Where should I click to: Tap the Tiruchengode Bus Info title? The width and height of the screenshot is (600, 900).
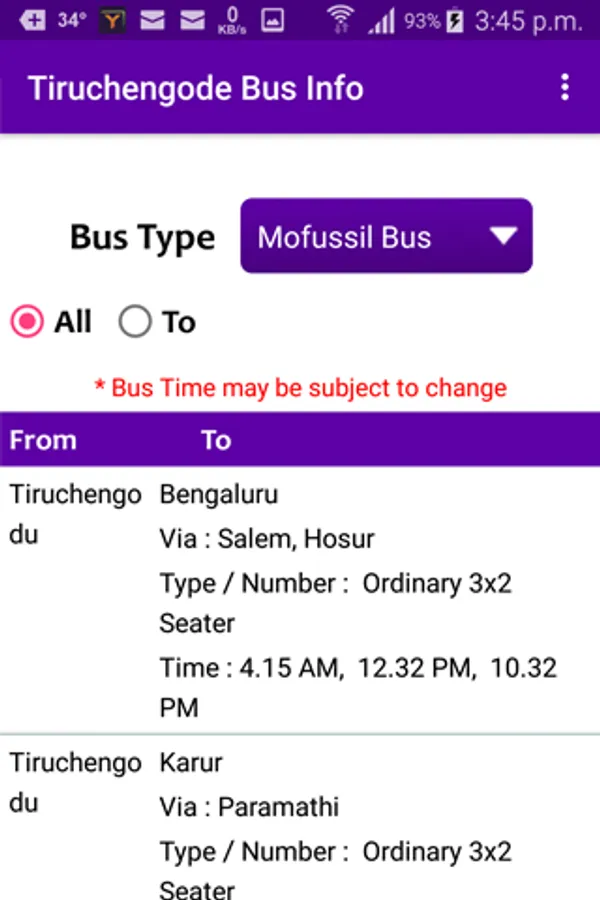(x=196, y=88)
